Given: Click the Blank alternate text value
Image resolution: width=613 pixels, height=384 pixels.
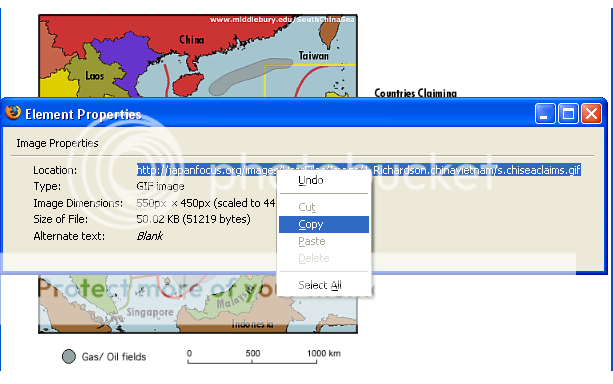Looking at the screenshot, I should point(150,236).
